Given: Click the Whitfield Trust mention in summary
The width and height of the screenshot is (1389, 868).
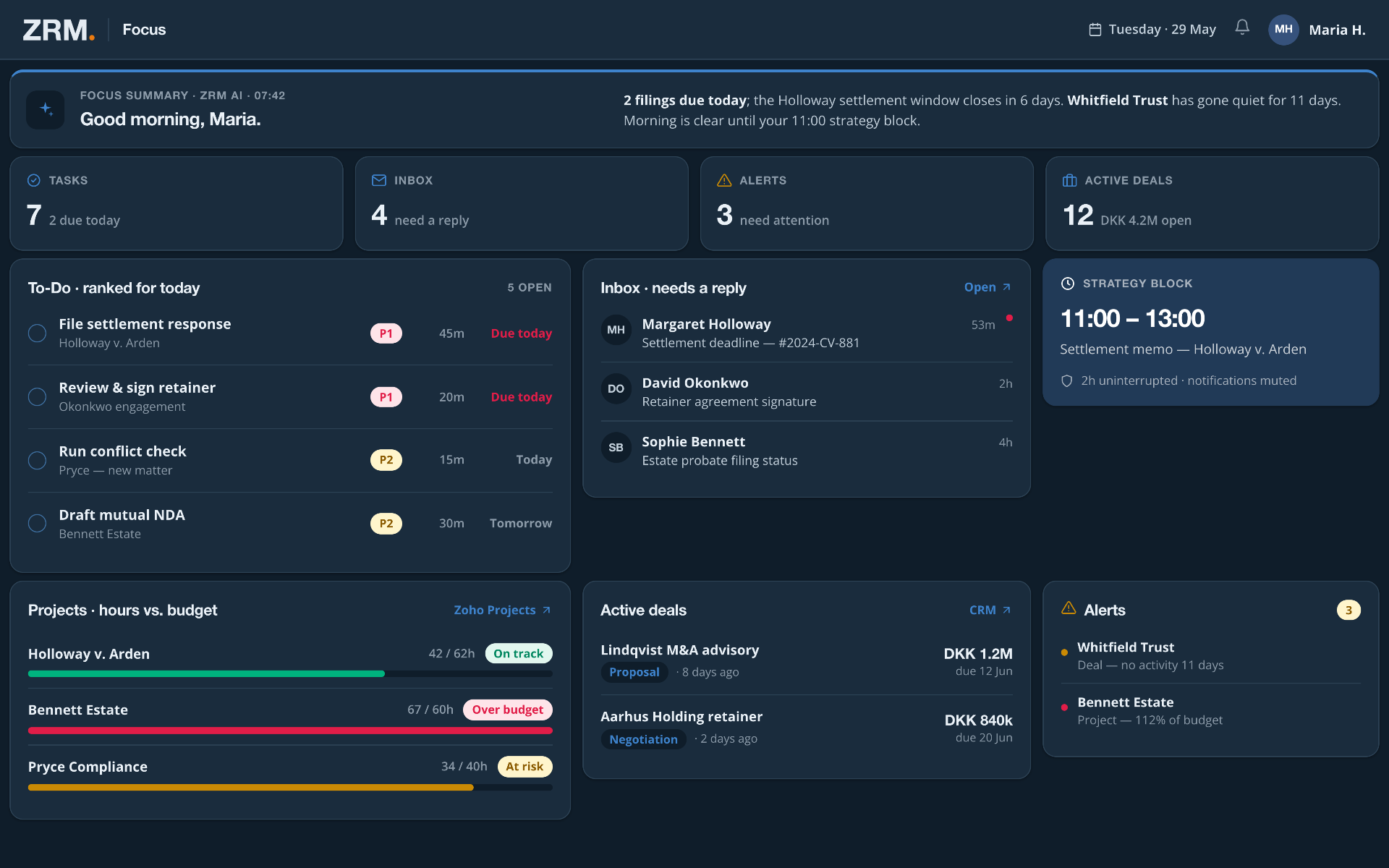Looking at the screenshot, I should click(1117, 100).
